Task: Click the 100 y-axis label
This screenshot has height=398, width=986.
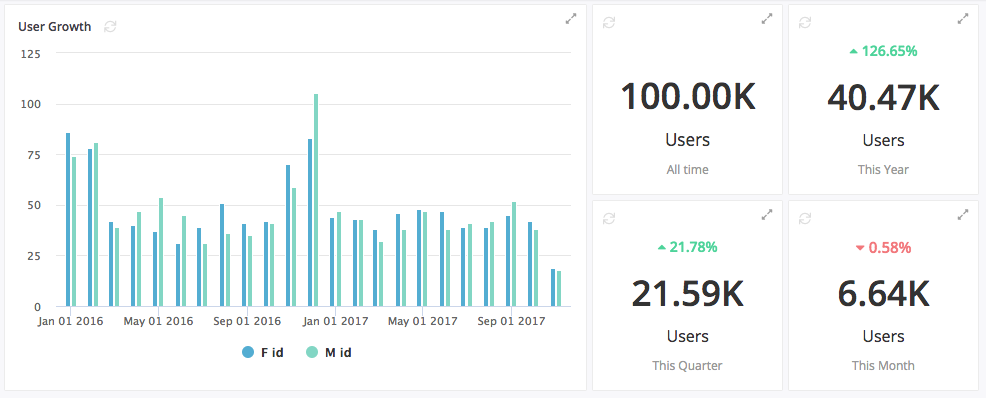Action: 30,104
